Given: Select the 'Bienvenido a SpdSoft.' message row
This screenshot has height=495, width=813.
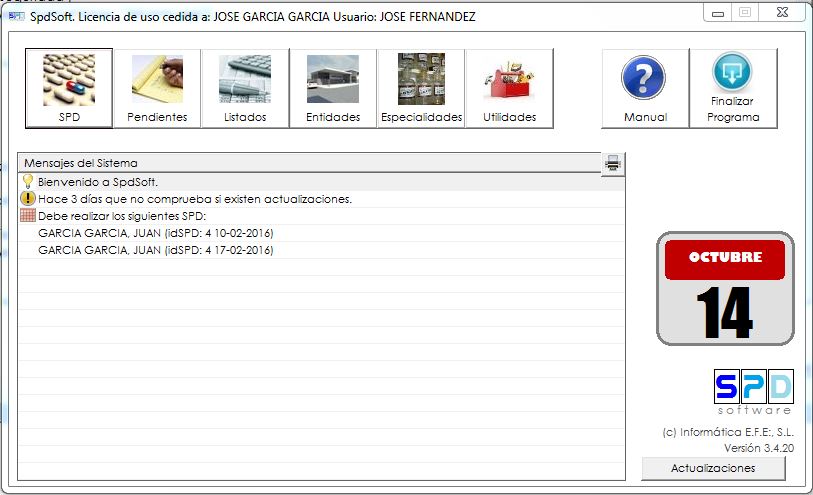Looking at the screenshot, I should coord(321,182).
